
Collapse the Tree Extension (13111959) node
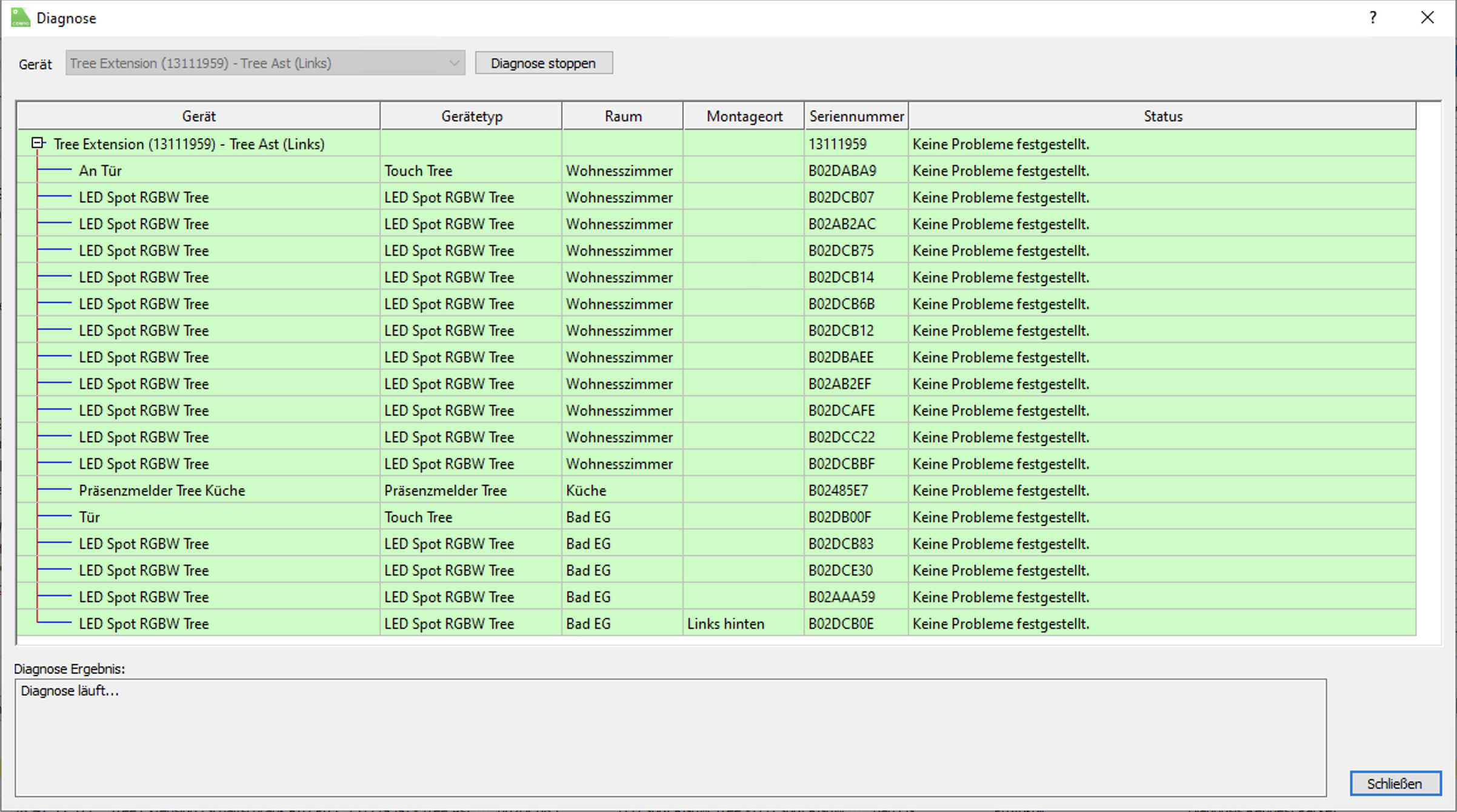point(38,144)
